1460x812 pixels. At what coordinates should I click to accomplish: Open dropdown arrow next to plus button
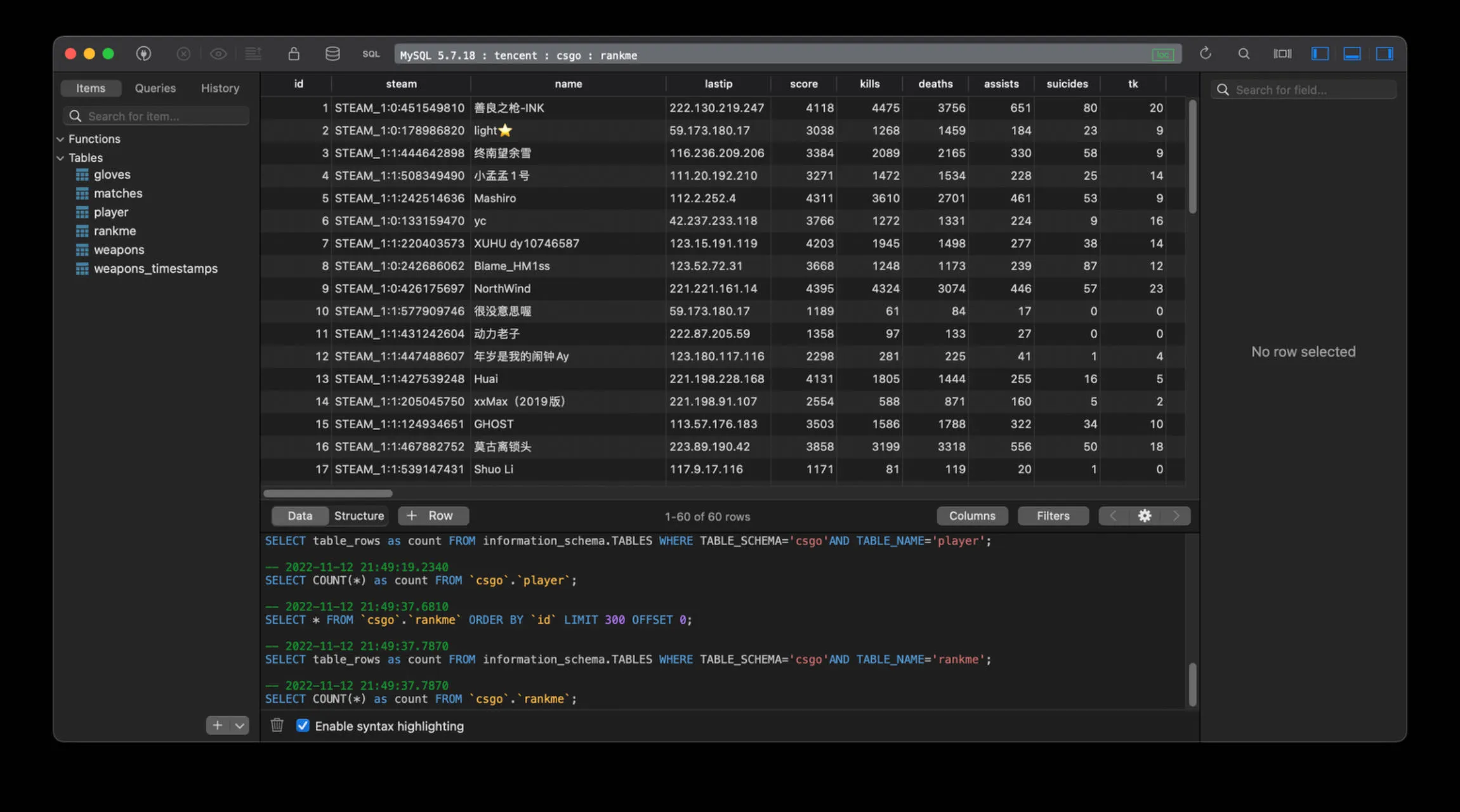(x=239, y=726)
